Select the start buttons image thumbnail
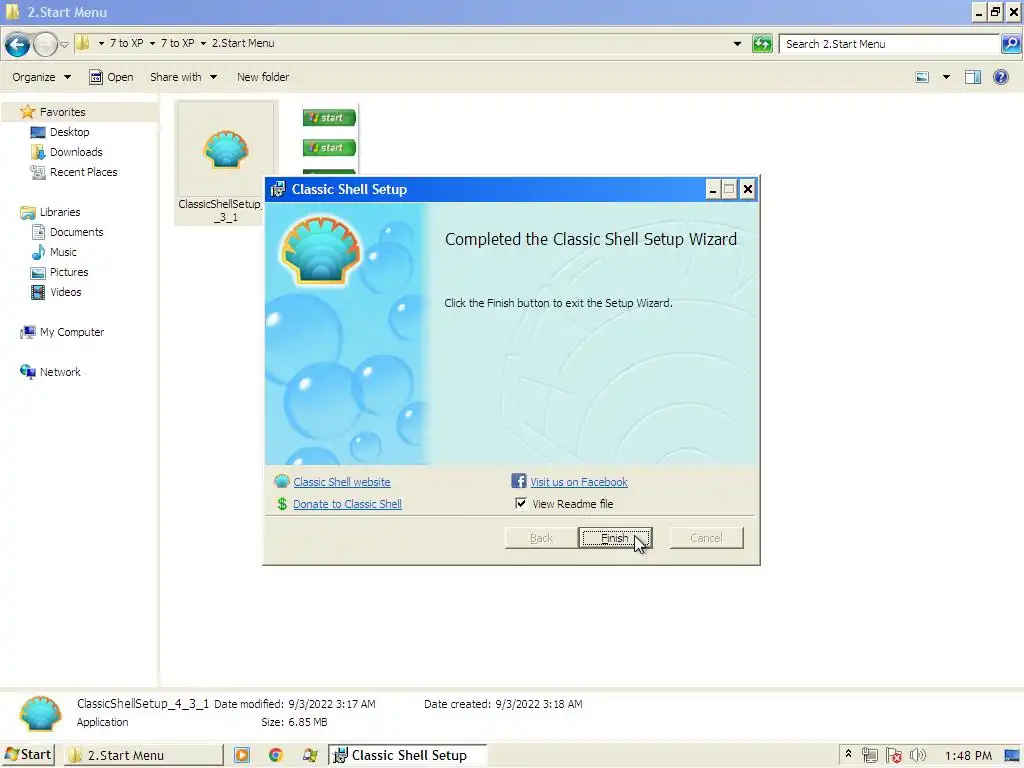This screenshot has height=768, width=1024. [329, 138]
